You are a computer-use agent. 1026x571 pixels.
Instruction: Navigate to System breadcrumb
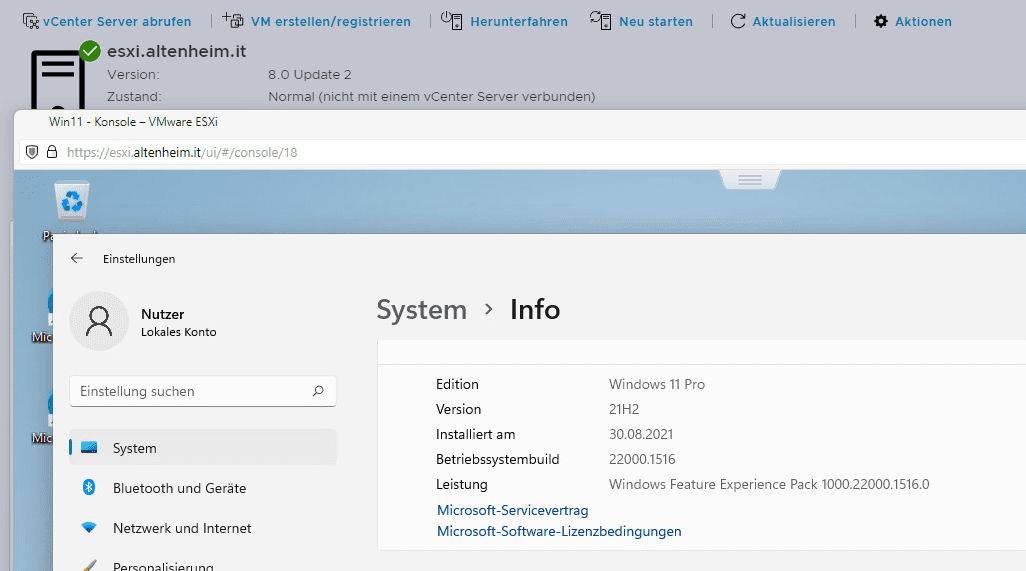[421, 310]
